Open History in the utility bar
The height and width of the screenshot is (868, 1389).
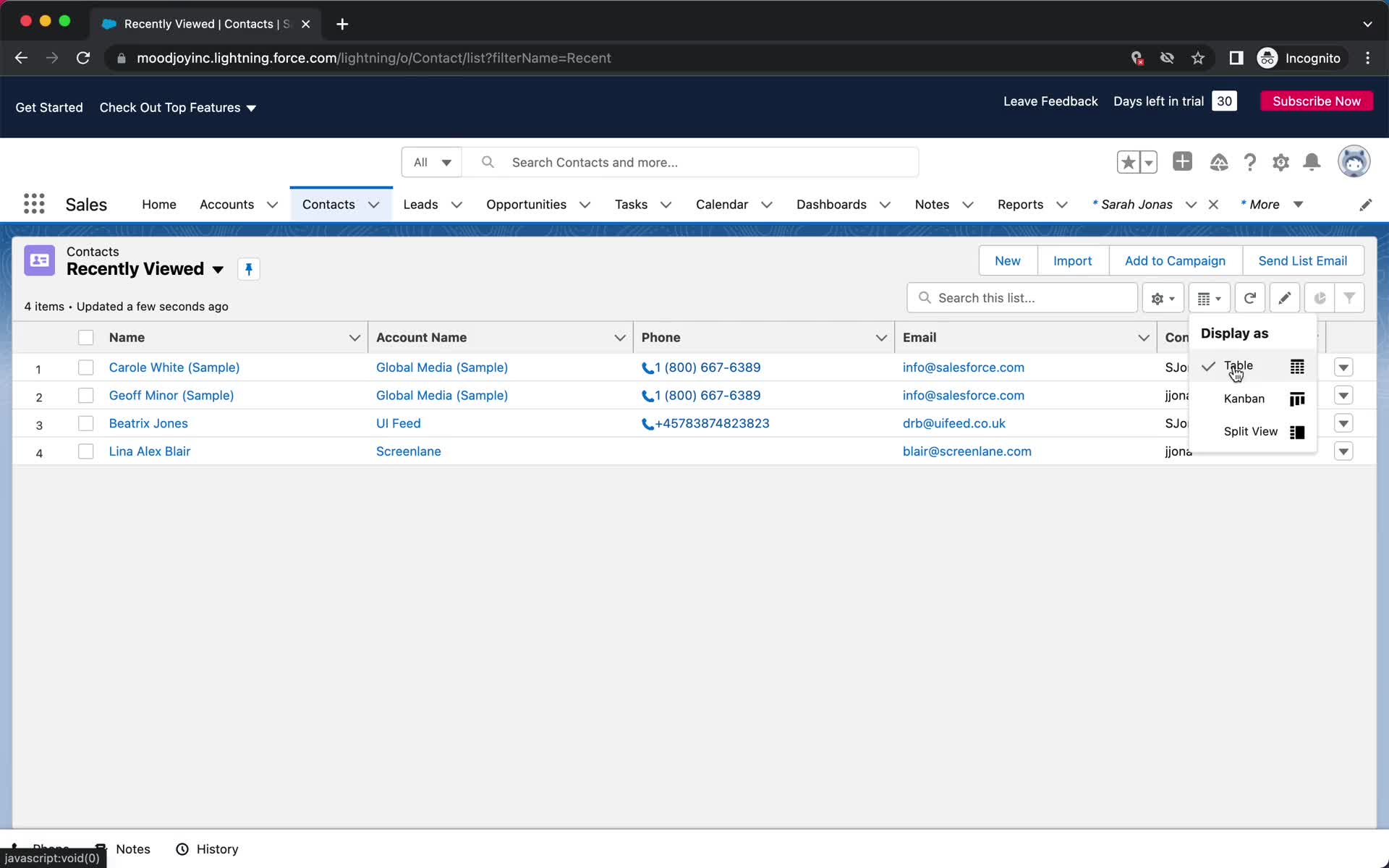click(208, 849)
